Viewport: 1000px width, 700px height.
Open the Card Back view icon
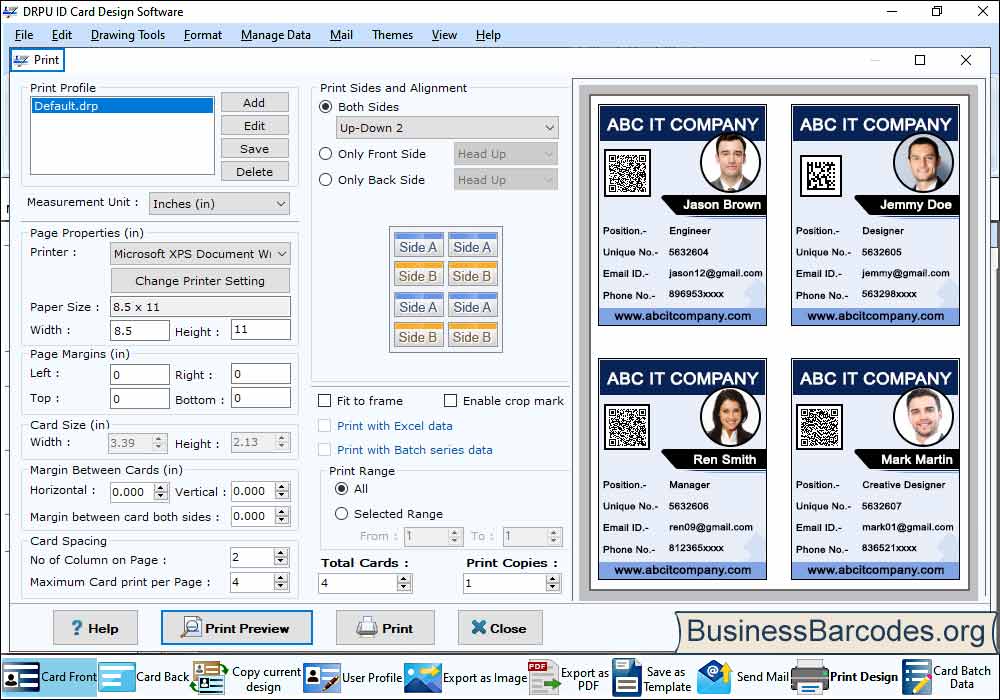pos(117,677)
